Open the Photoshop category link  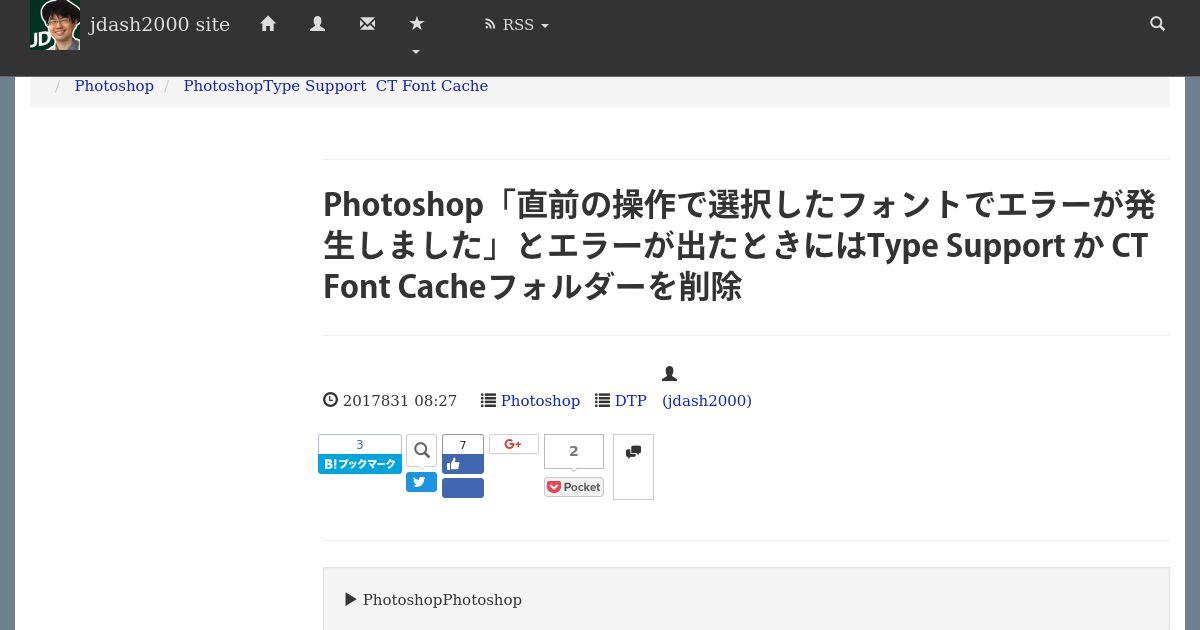540,401
